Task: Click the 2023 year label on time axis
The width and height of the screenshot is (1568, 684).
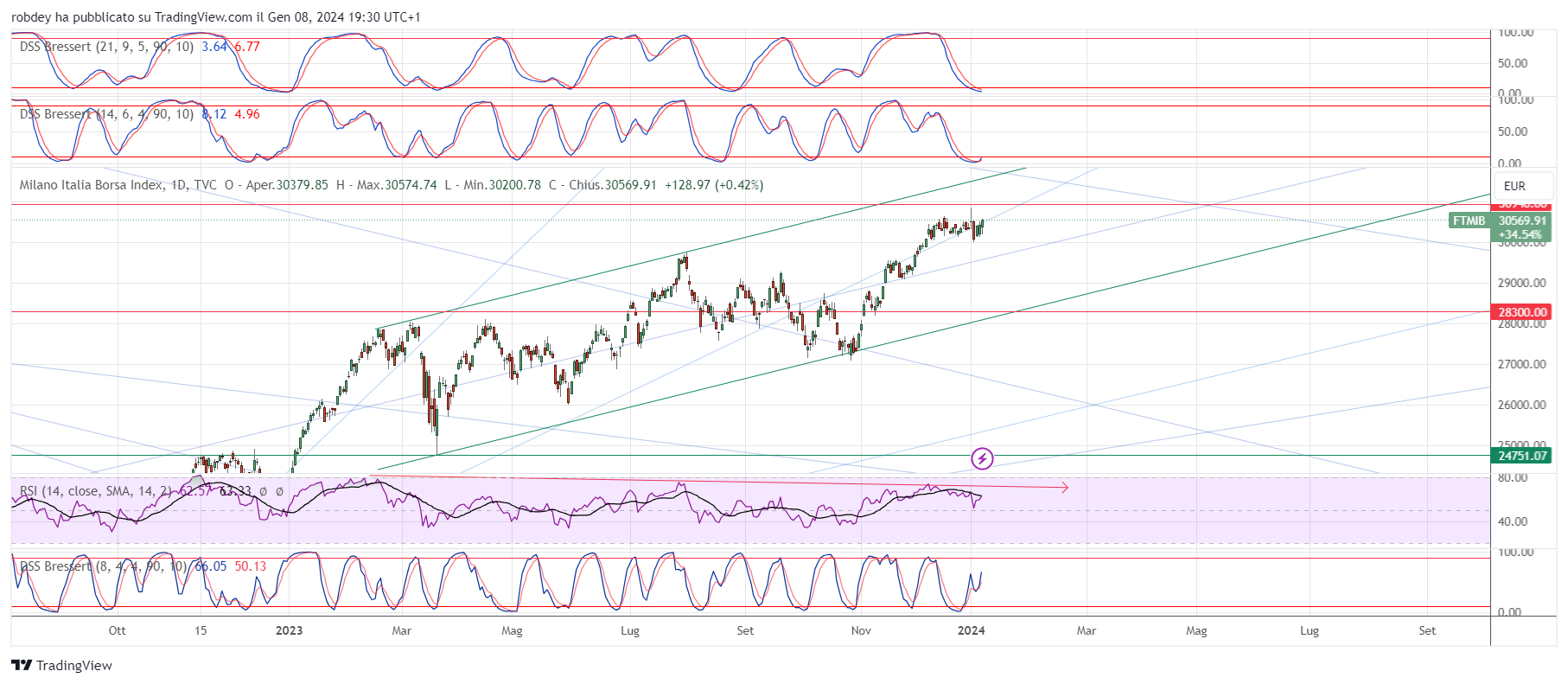Action: point(289,630)
